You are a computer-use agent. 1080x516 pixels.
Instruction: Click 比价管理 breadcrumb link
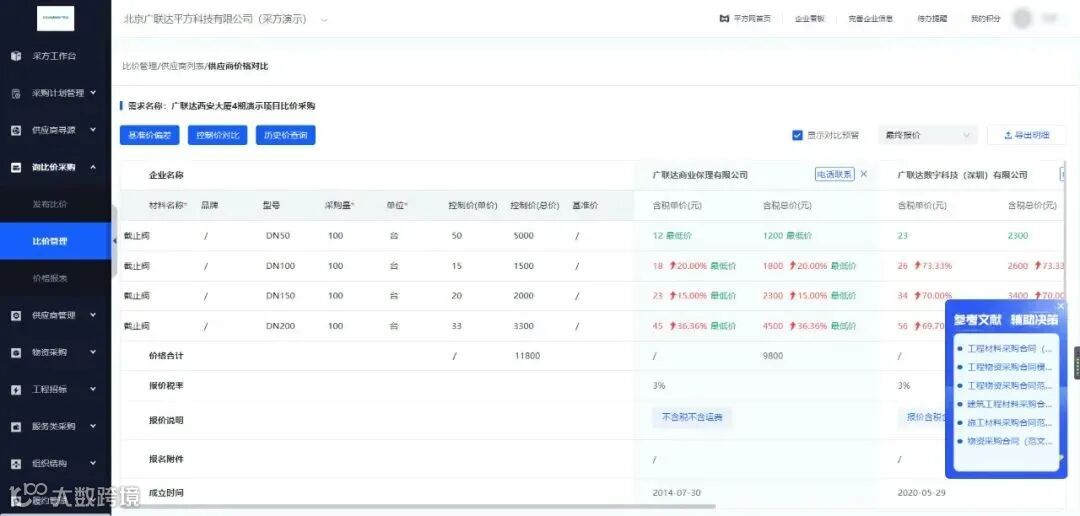coord(140,66)
